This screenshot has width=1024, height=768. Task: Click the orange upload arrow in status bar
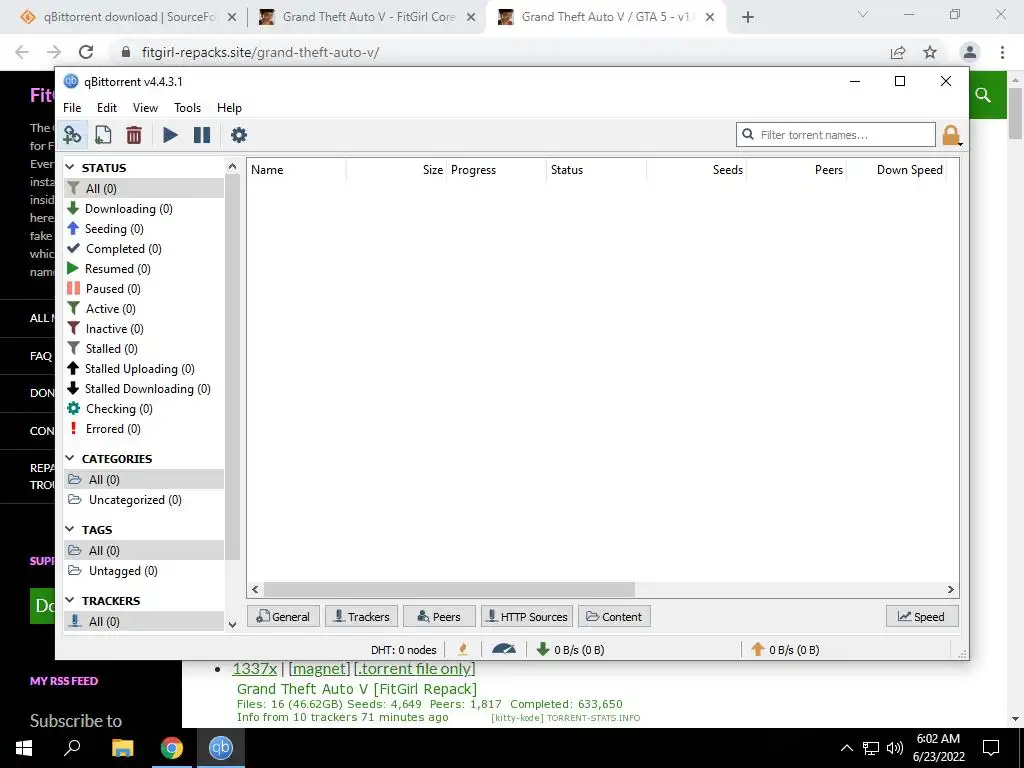pos(758,649)
